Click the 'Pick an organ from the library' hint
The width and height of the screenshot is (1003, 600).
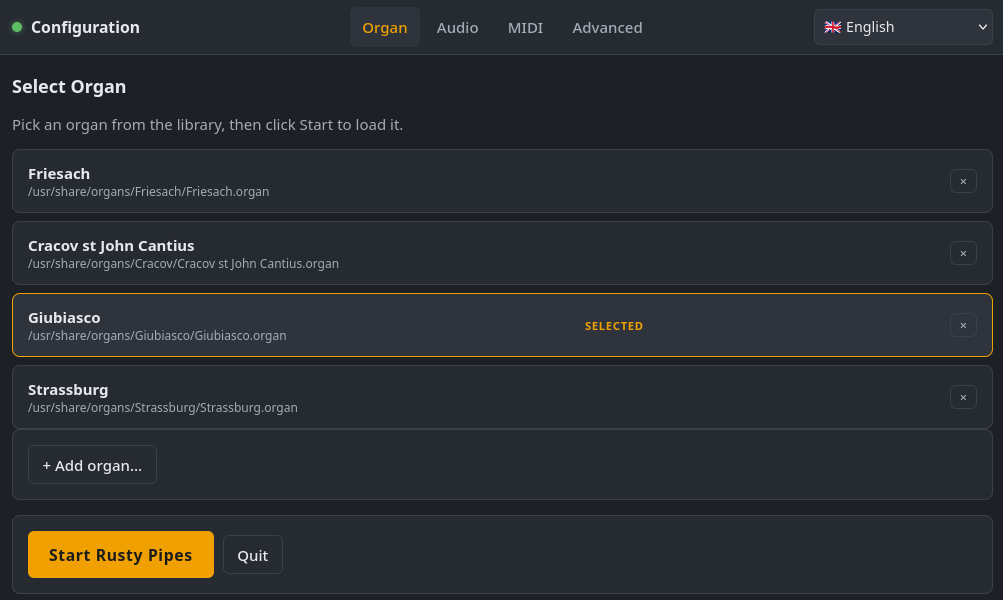coord(207,125)
